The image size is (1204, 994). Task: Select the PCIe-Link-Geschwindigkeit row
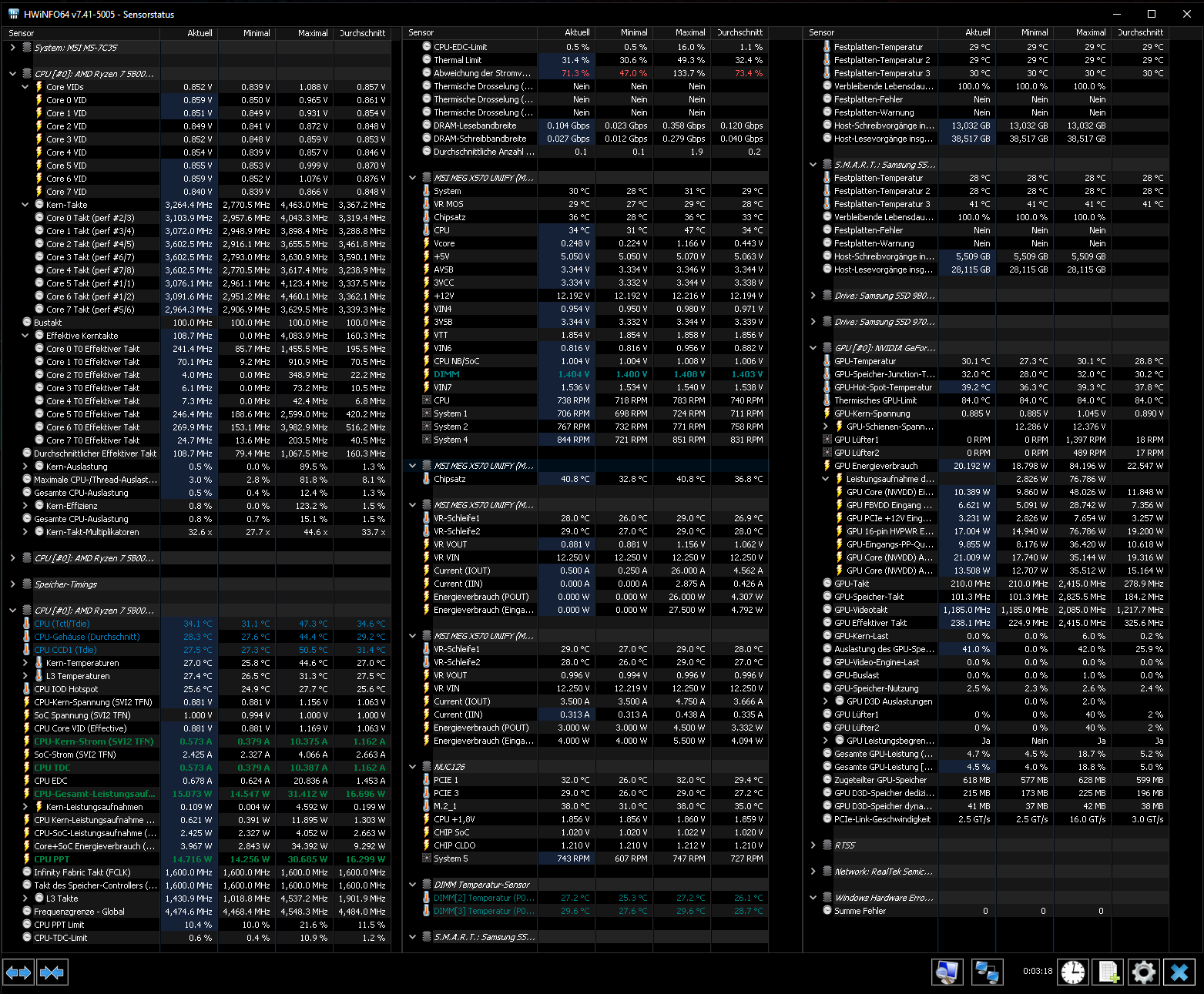(x=987, y=819)
